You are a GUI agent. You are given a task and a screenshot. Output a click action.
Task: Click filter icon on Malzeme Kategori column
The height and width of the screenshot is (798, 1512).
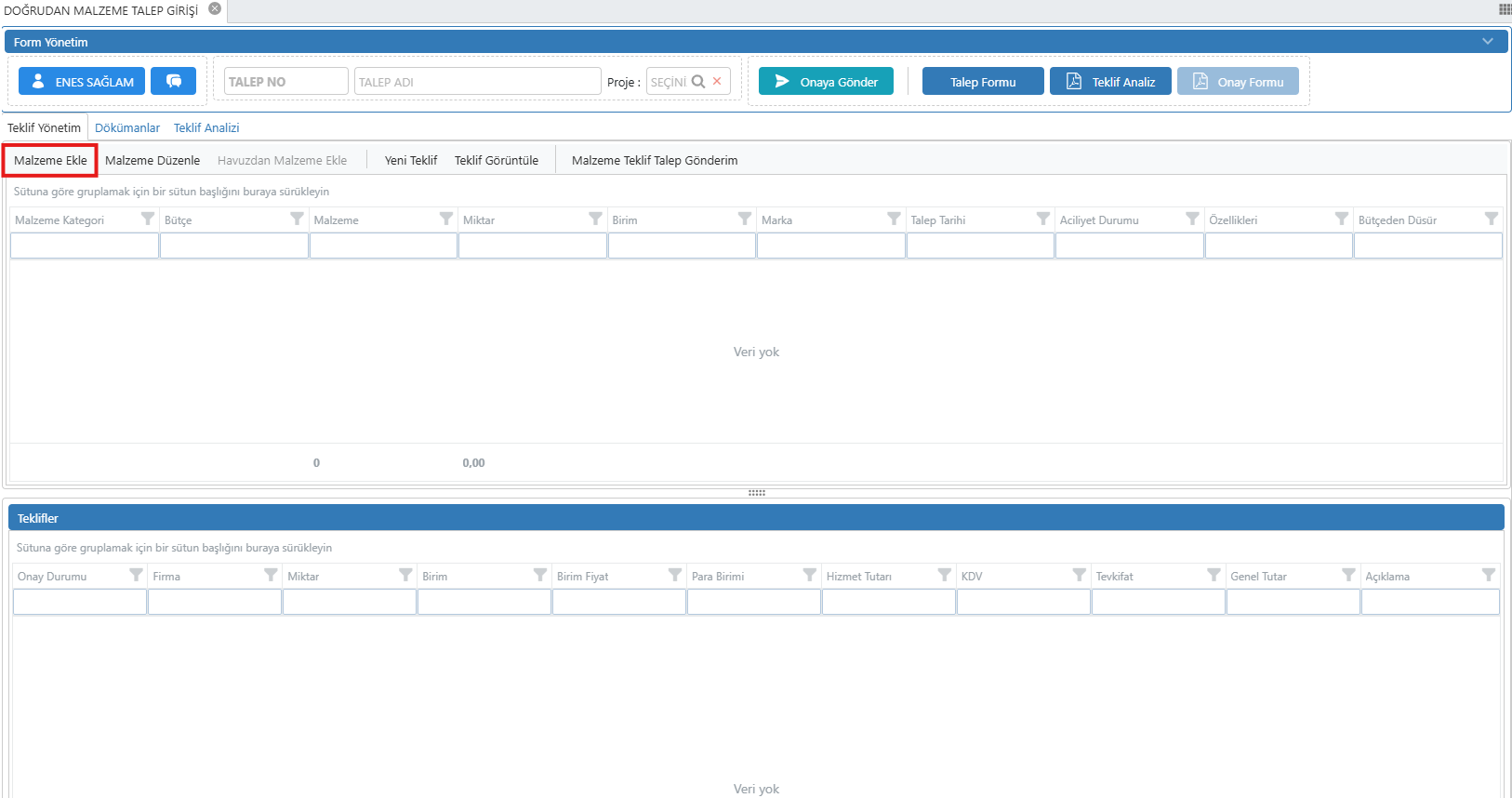point(147,219)
